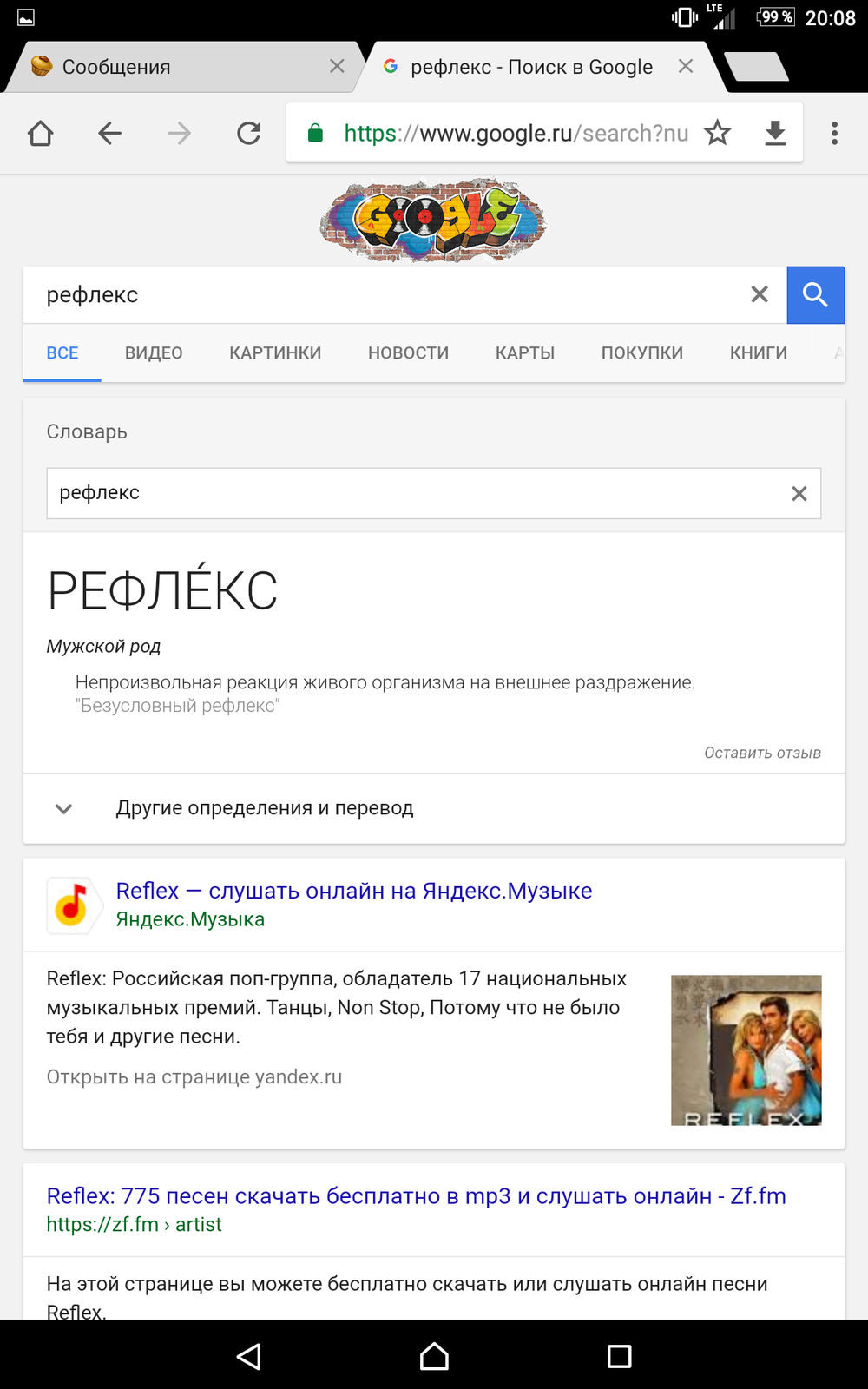
Task: Click Оставить отзыв feedback link
Action: [762, 753]
